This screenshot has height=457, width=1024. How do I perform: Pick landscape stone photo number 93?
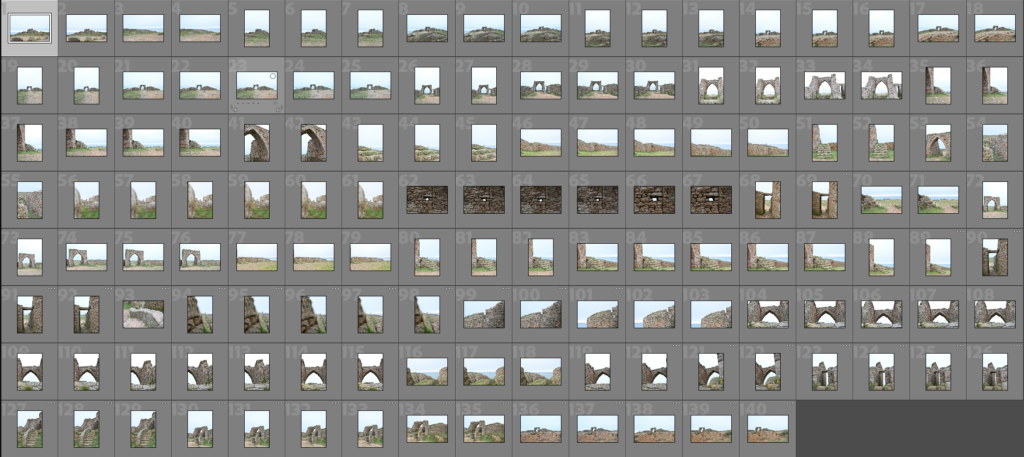(x=143, y=313)
